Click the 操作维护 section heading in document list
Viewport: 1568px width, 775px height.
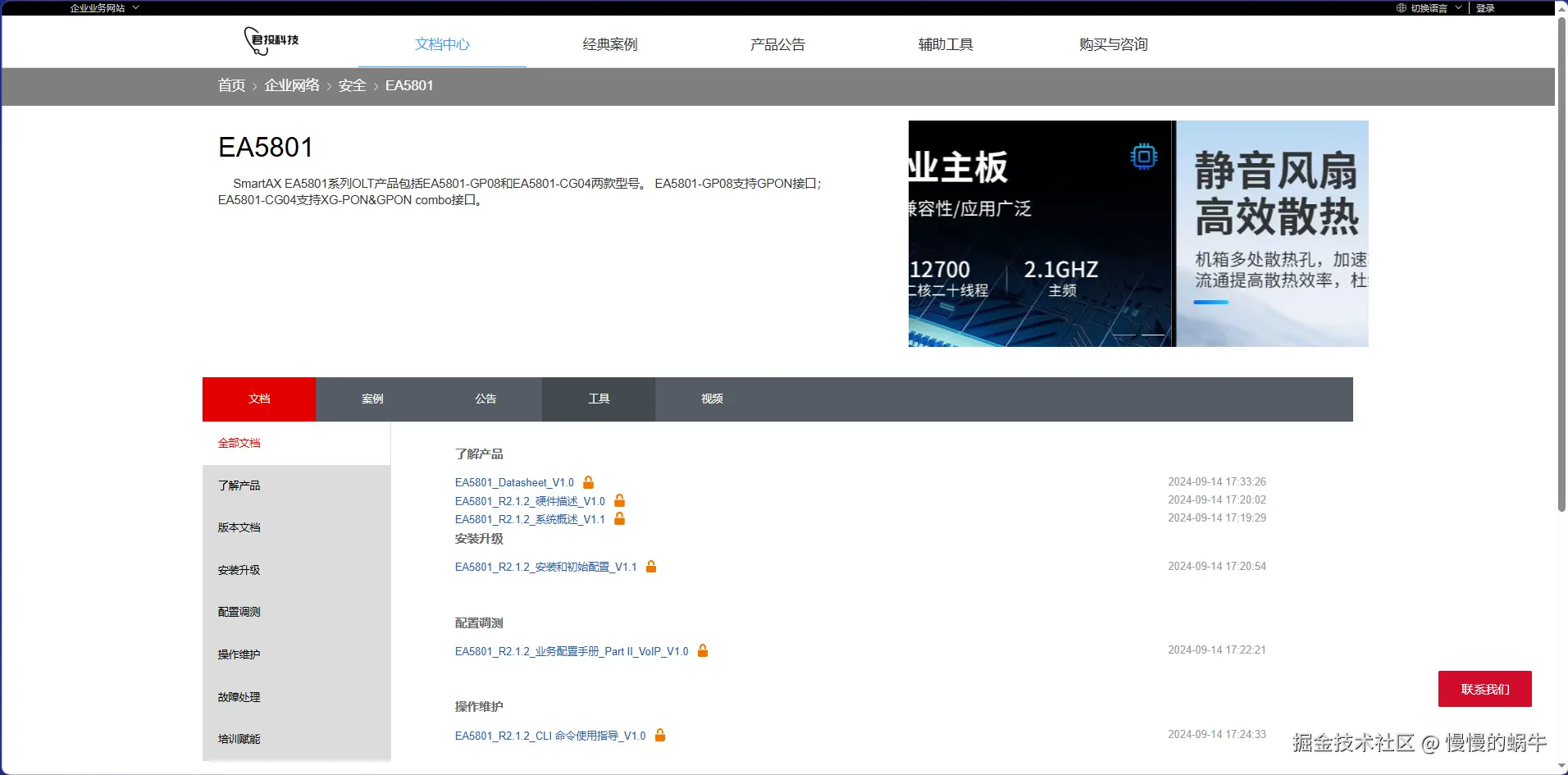[479, 707]
